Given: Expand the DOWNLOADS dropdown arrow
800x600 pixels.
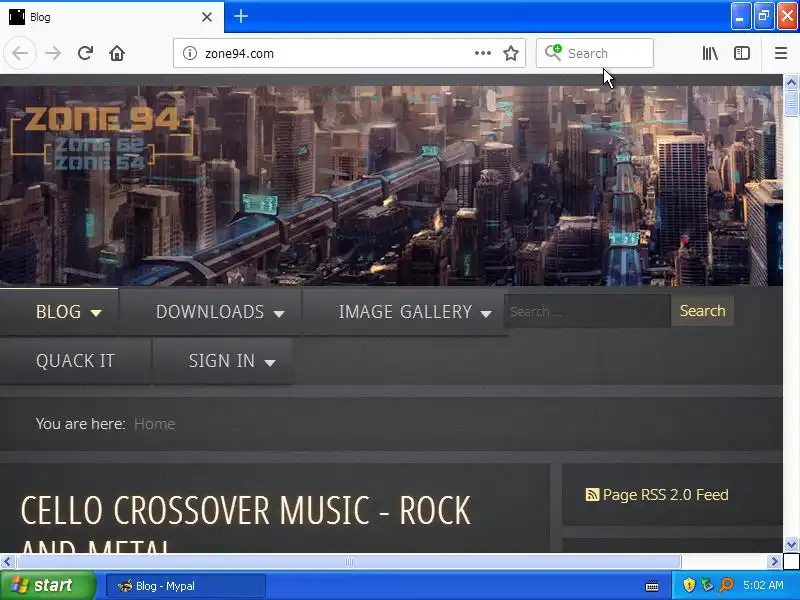Looking at the screenshot, I should click(x=279, y=314).
